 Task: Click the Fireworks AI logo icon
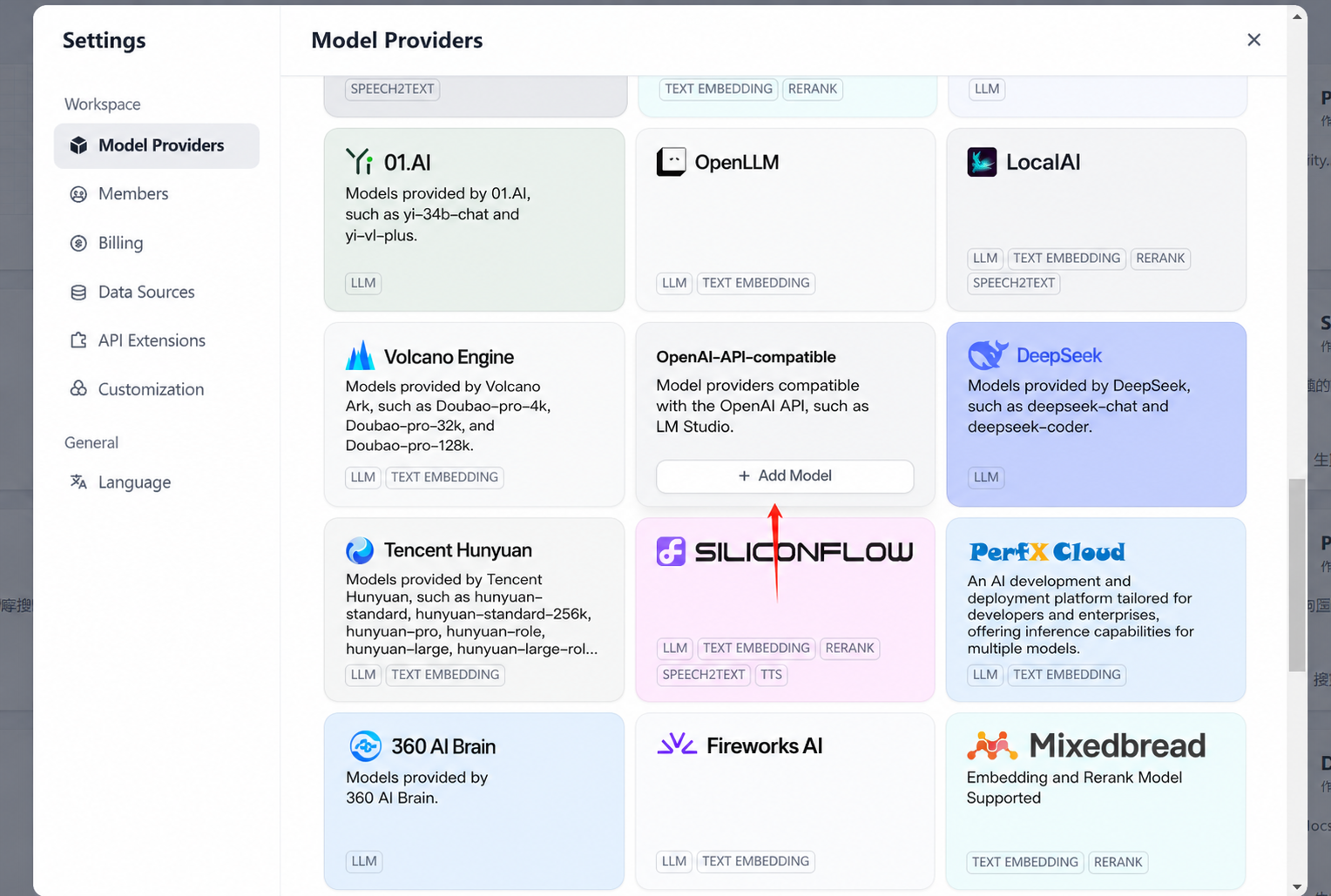[x=677, y=744]
